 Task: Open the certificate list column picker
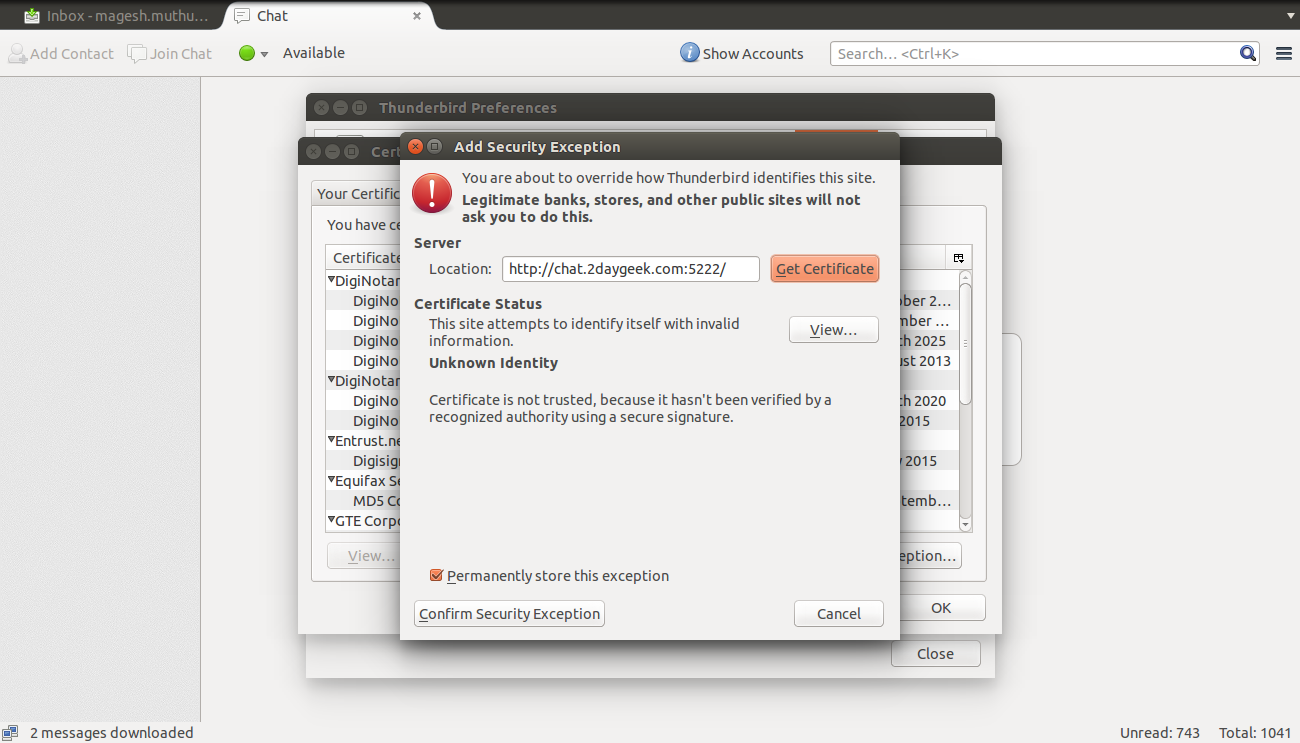(958, 258)
